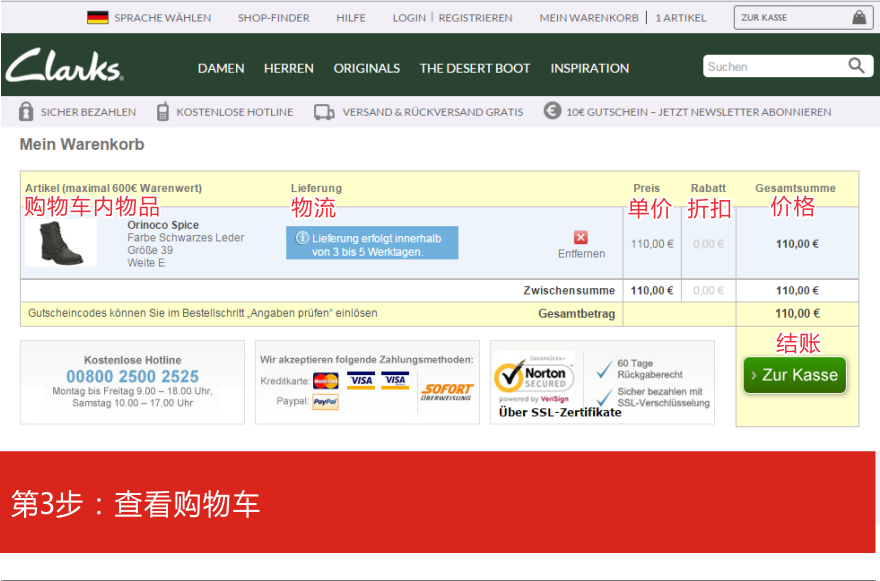This screenshot has height=581, width=880.
Task: Click the Kostenlose Hotline top link
Action: pos(235,112)
